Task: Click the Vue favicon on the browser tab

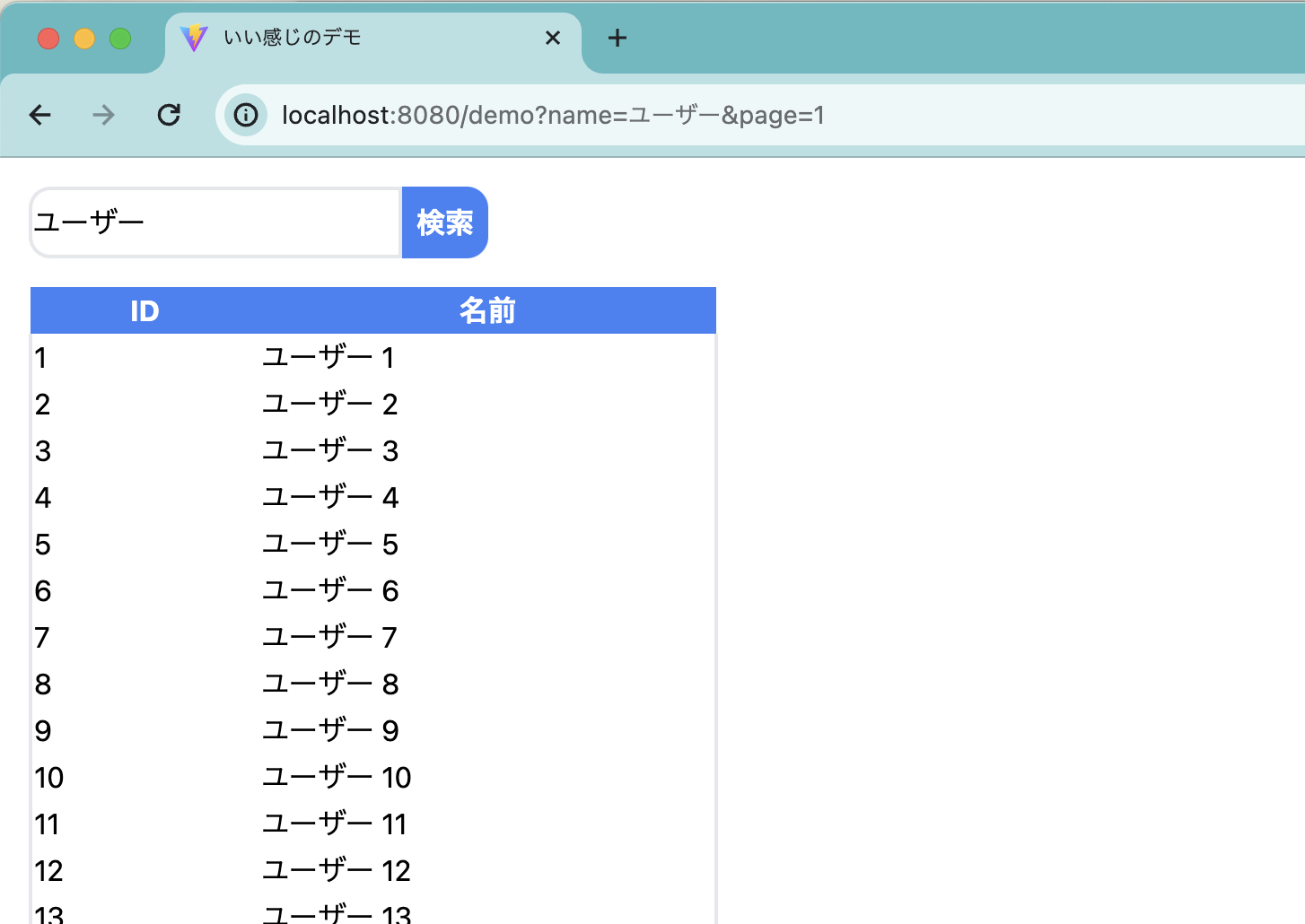Action: [x=195, y=38]
